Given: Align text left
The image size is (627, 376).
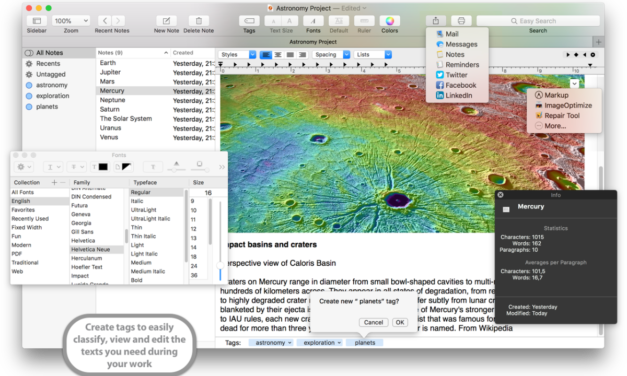Looking at the screenshot, I should click(x=266, y=54).
